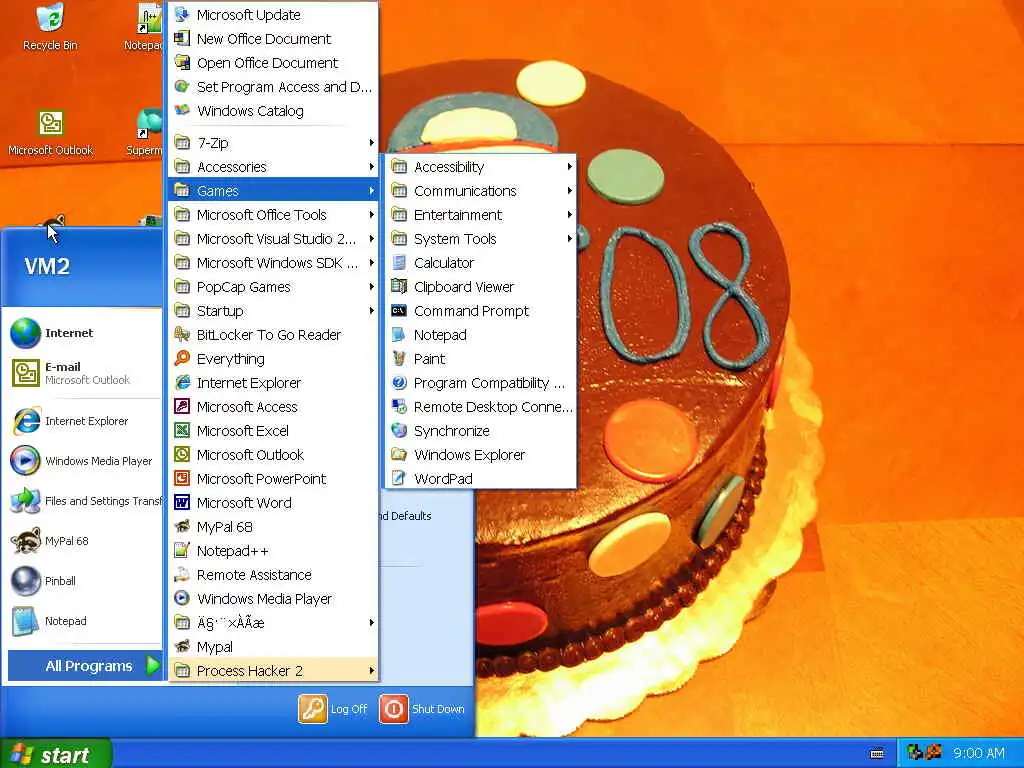Open Set Program Access and Defaults

[x=274, y=87]
